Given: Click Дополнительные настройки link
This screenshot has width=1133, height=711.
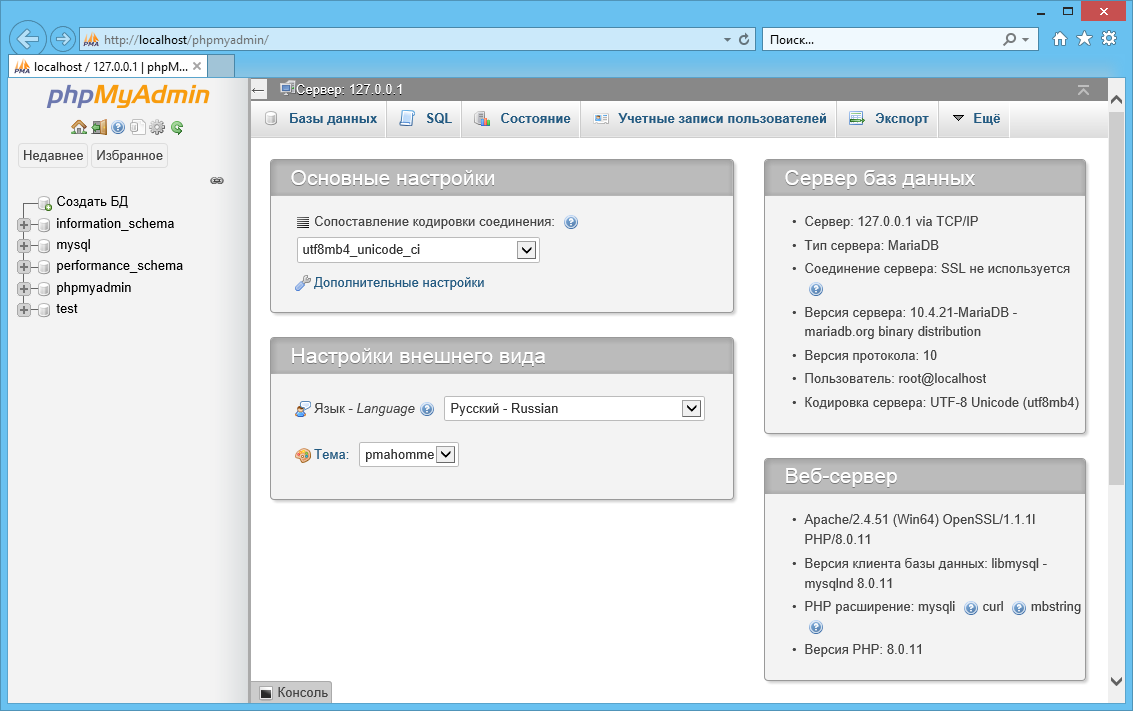Looking at the screenshot, I should [399, 283].
